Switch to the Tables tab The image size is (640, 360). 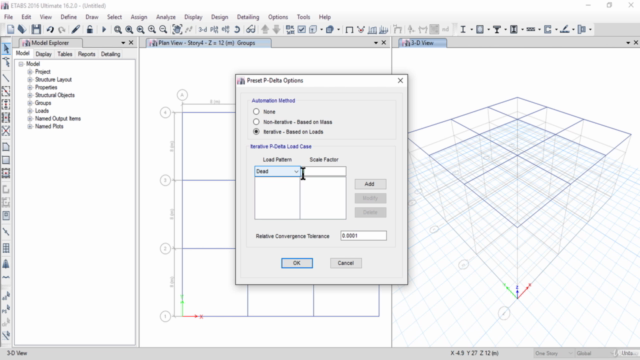pos(64,54)
